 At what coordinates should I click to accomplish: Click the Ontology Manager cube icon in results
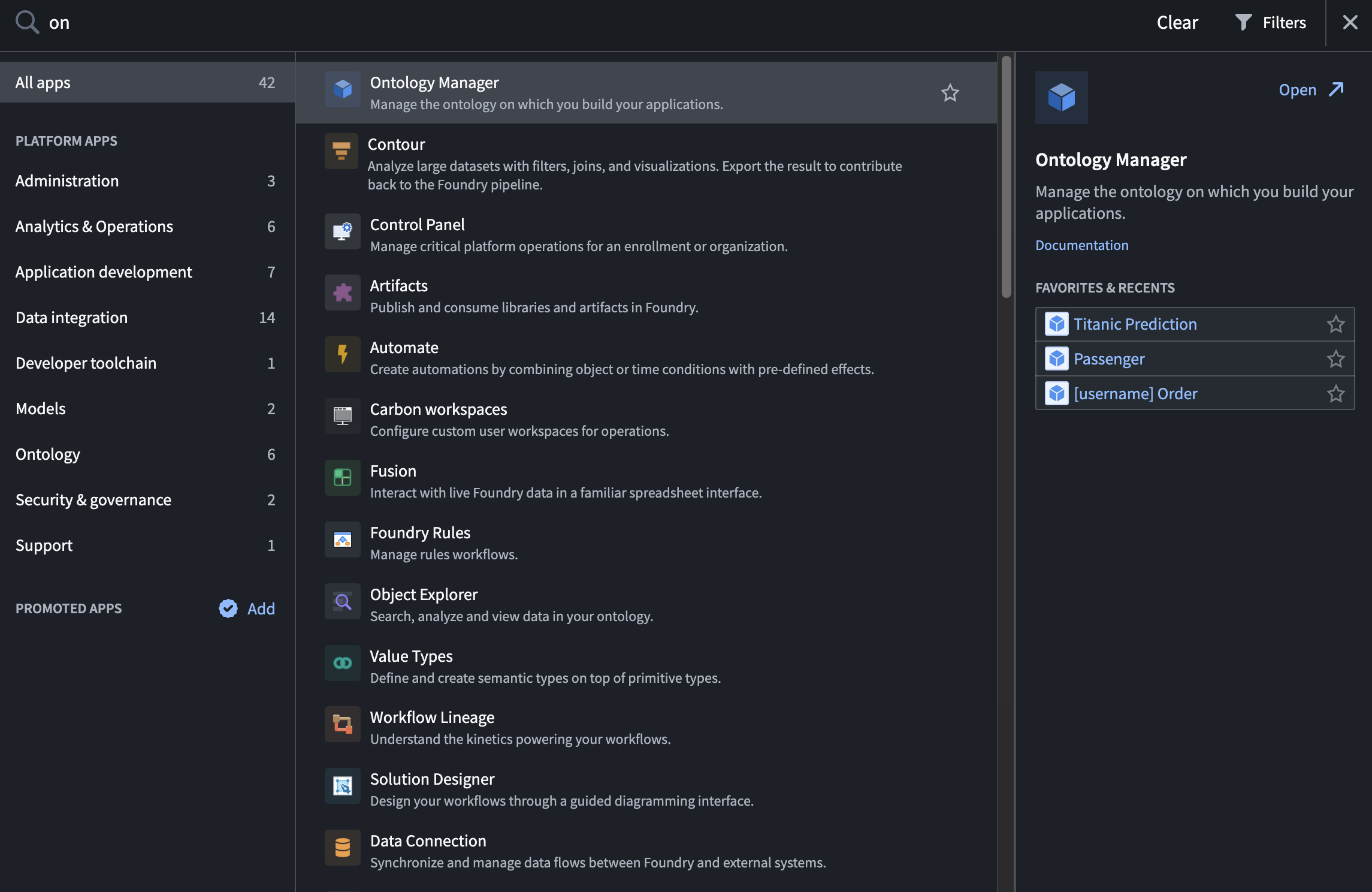343,90
